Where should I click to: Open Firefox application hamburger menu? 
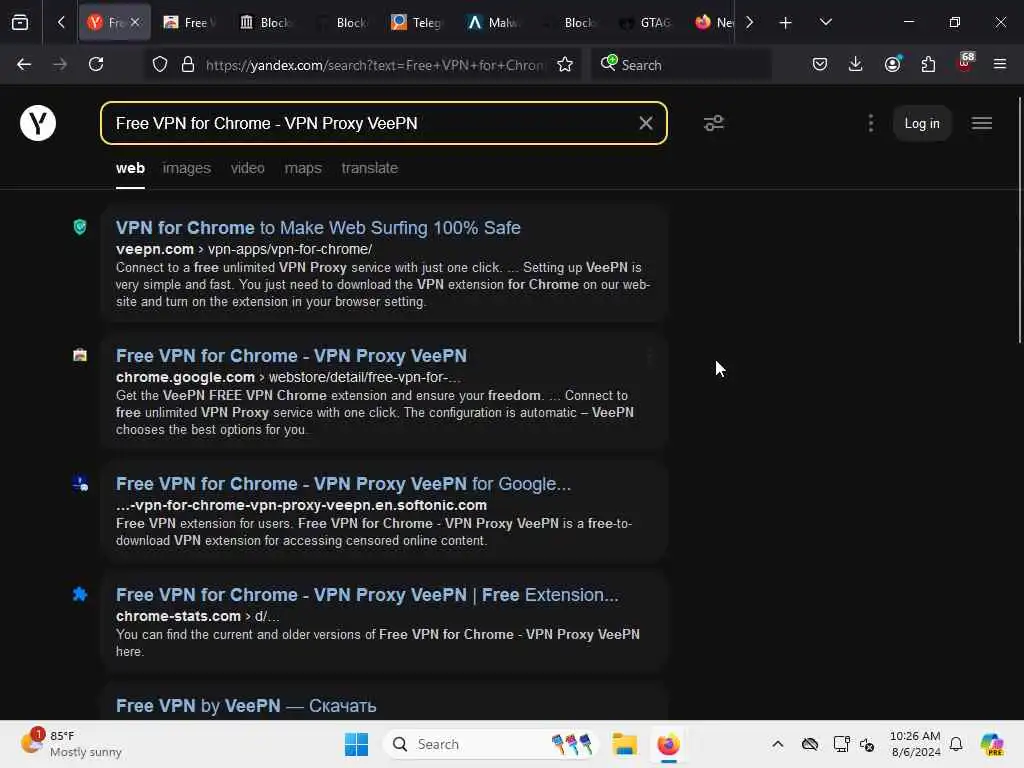[1000, 65]
